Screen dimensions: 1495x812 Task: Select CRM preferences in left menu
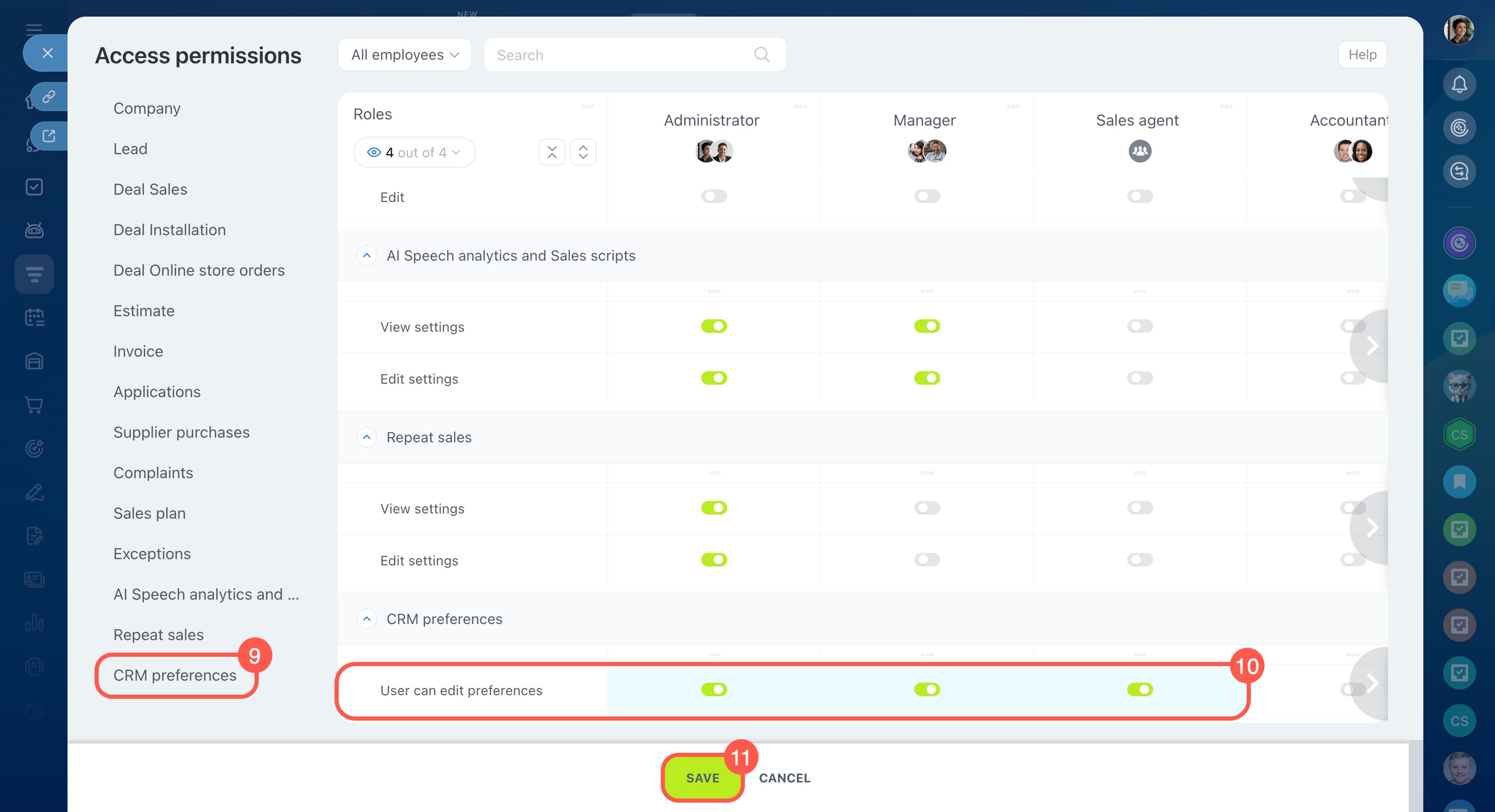coord(175,675)
